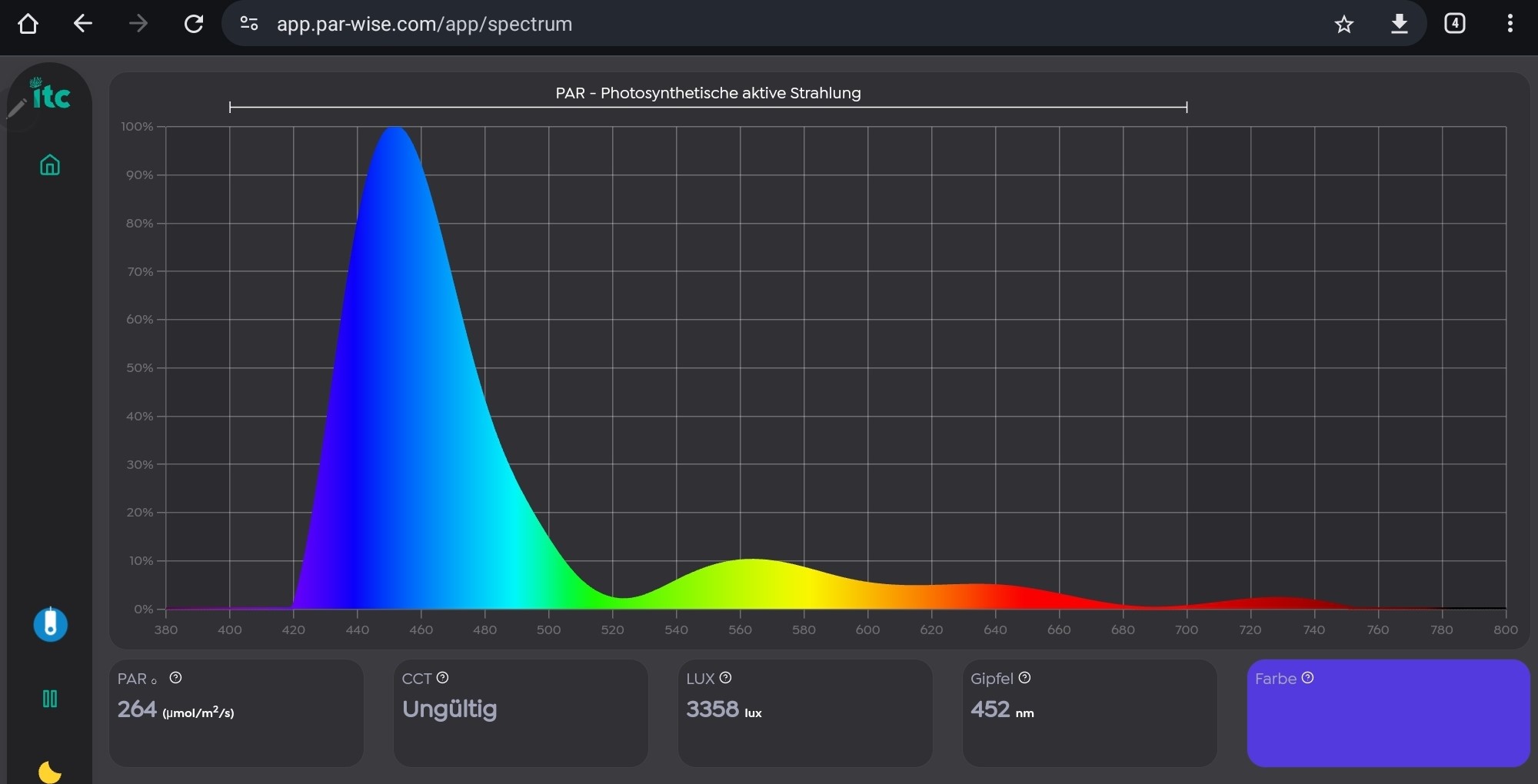The image size is (1538, 784).
Task: Open help info next to Gipfel
Action: (1024, 678)
